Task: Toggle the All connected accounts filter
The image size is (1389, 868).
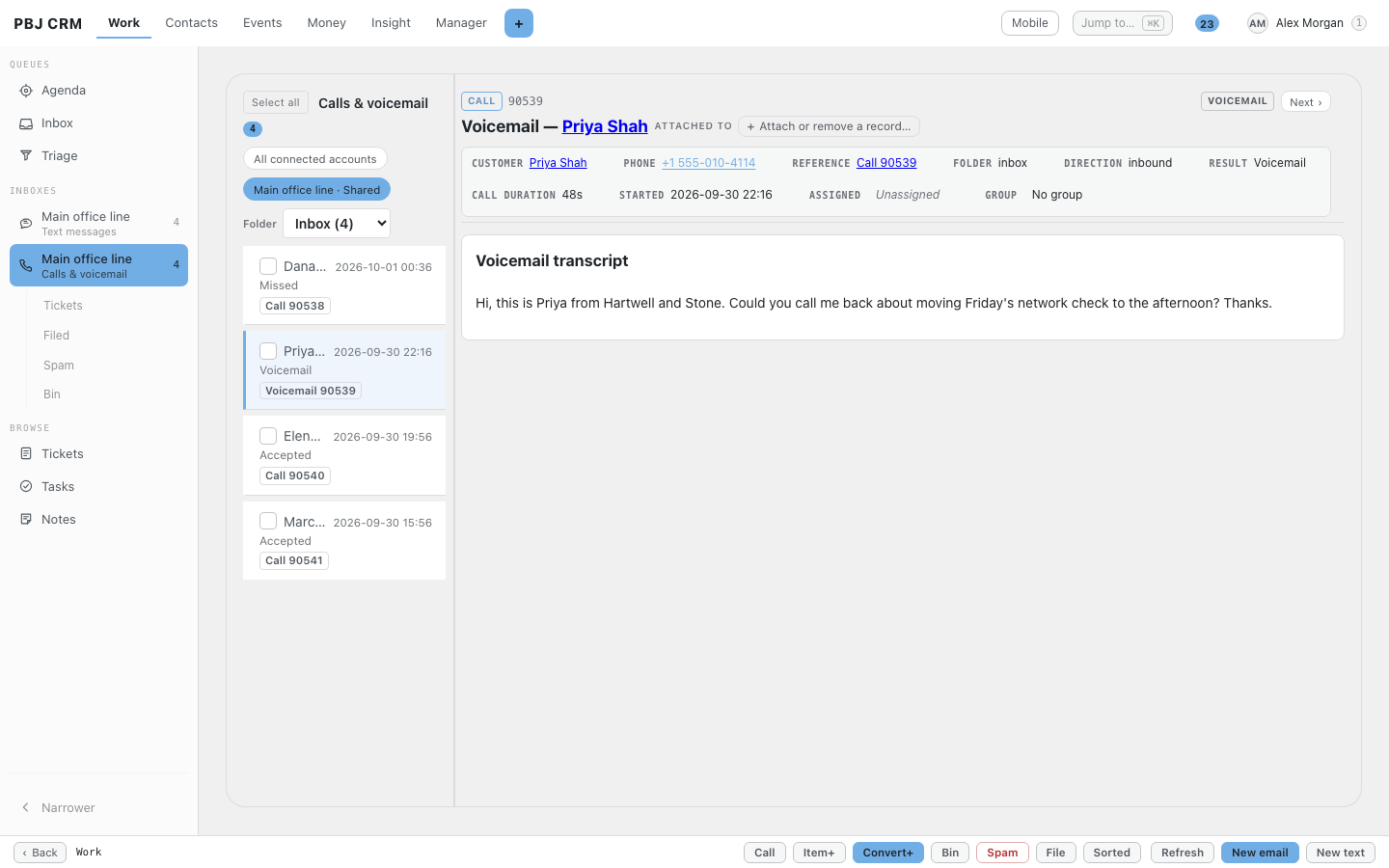Action: tap(315, 159)
